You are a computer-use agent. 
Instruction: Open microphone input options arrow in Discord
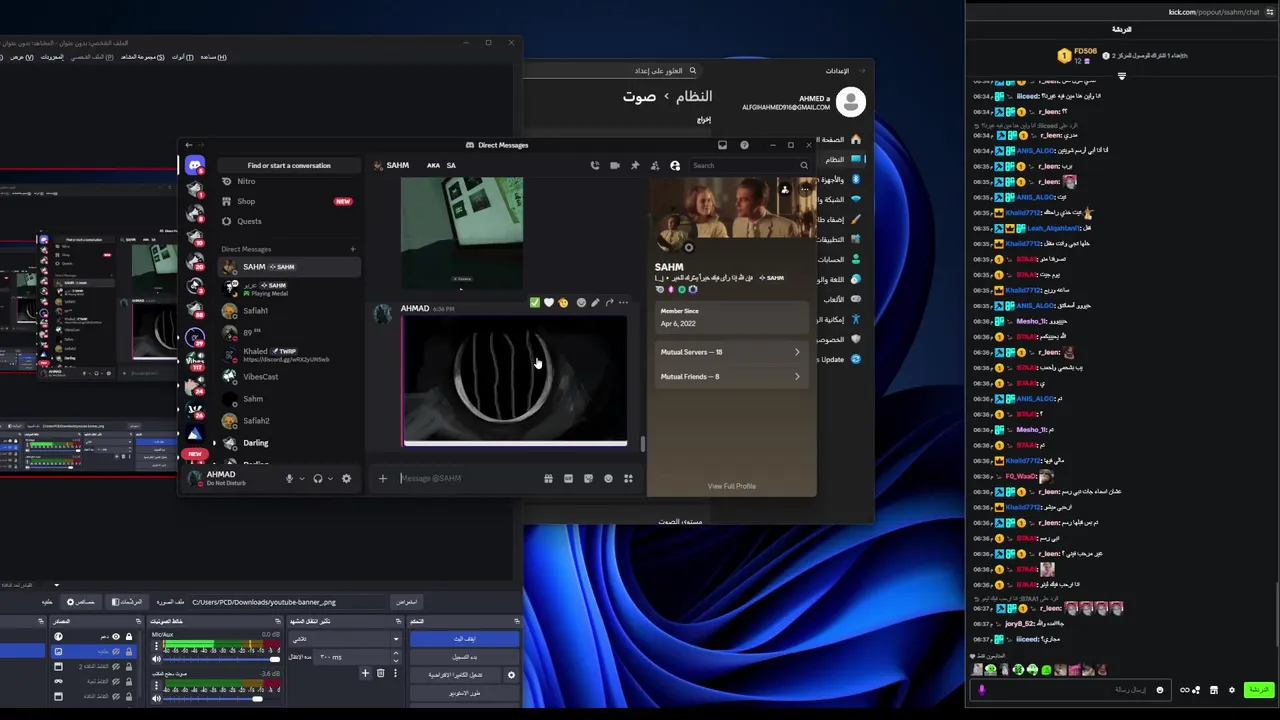point(302,478)
